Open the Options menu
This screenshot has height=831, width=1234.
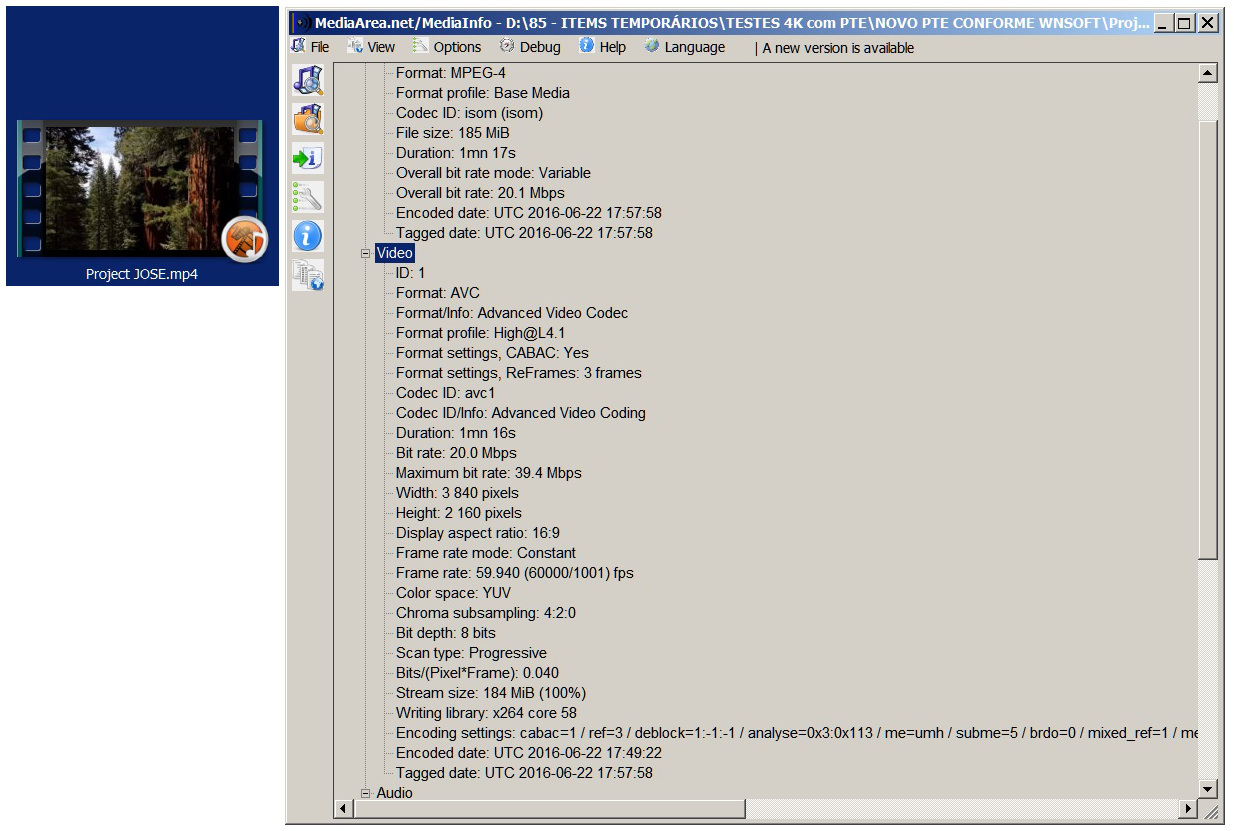coord(447,47)
